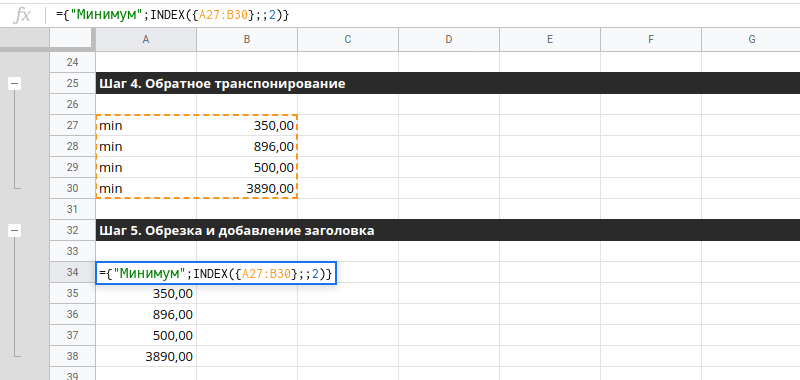Select row 25 header
Image resolution: width=800 pixels, height=380 pixels.
coord(72,83)
